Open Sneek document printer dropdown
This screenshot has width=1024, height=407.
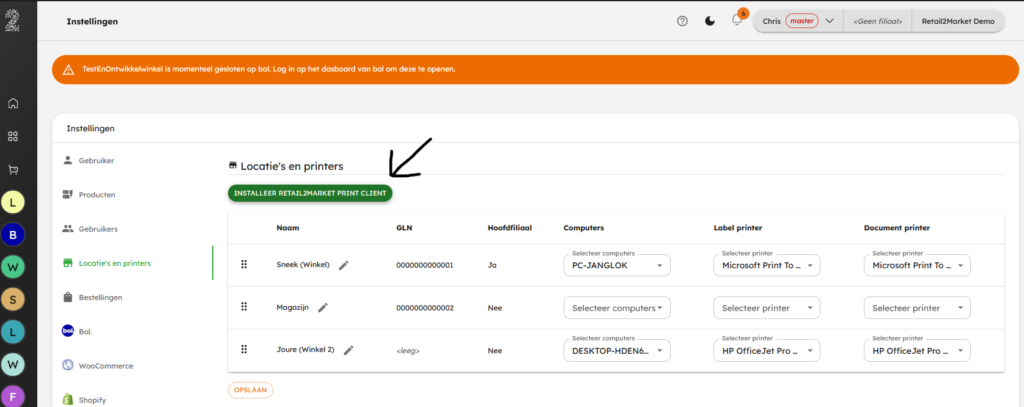tap(917, 265)
